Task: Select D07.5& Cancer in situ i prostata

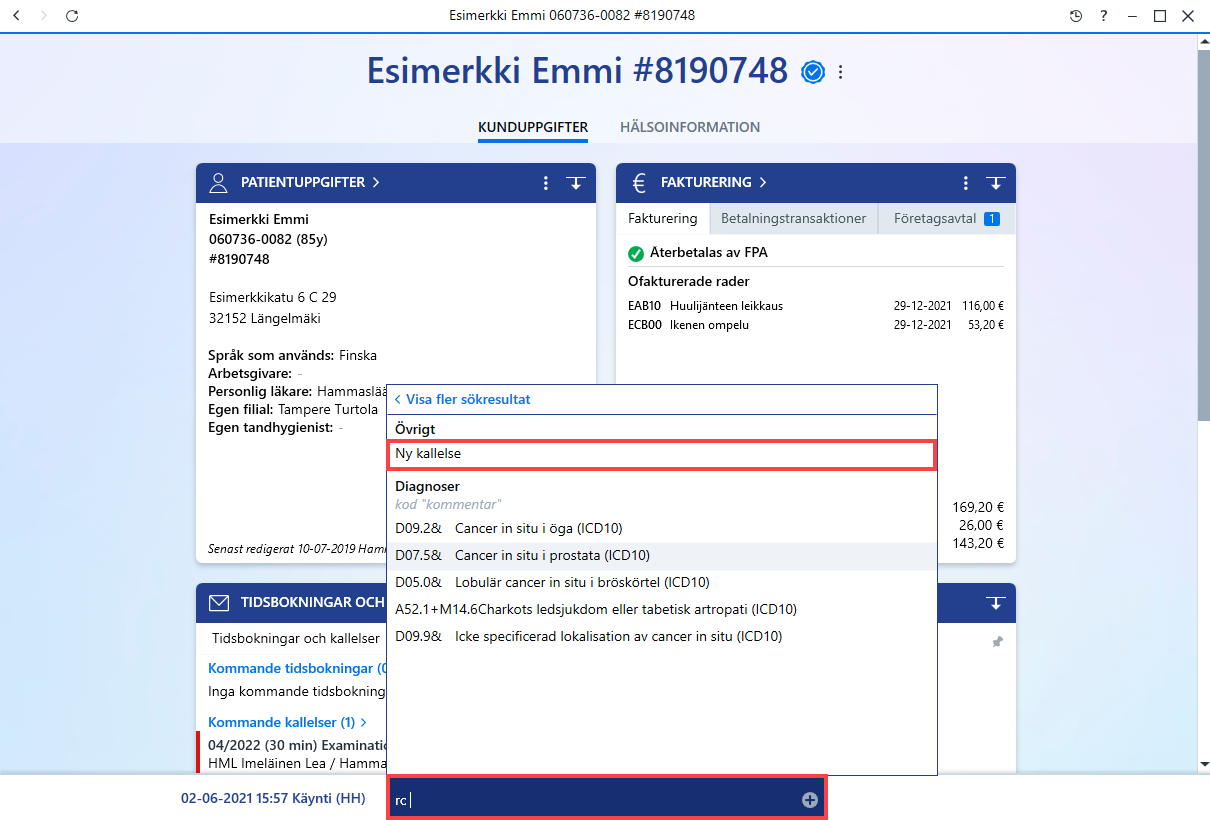Action: [661, 555]
